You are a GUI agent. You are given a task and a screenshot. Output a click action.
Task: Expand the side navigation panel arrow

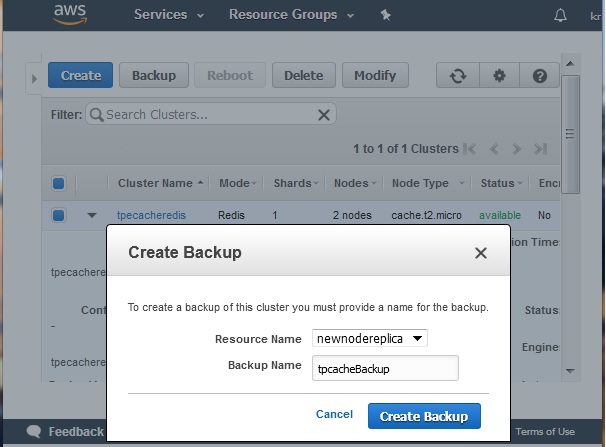click(34, 77)
